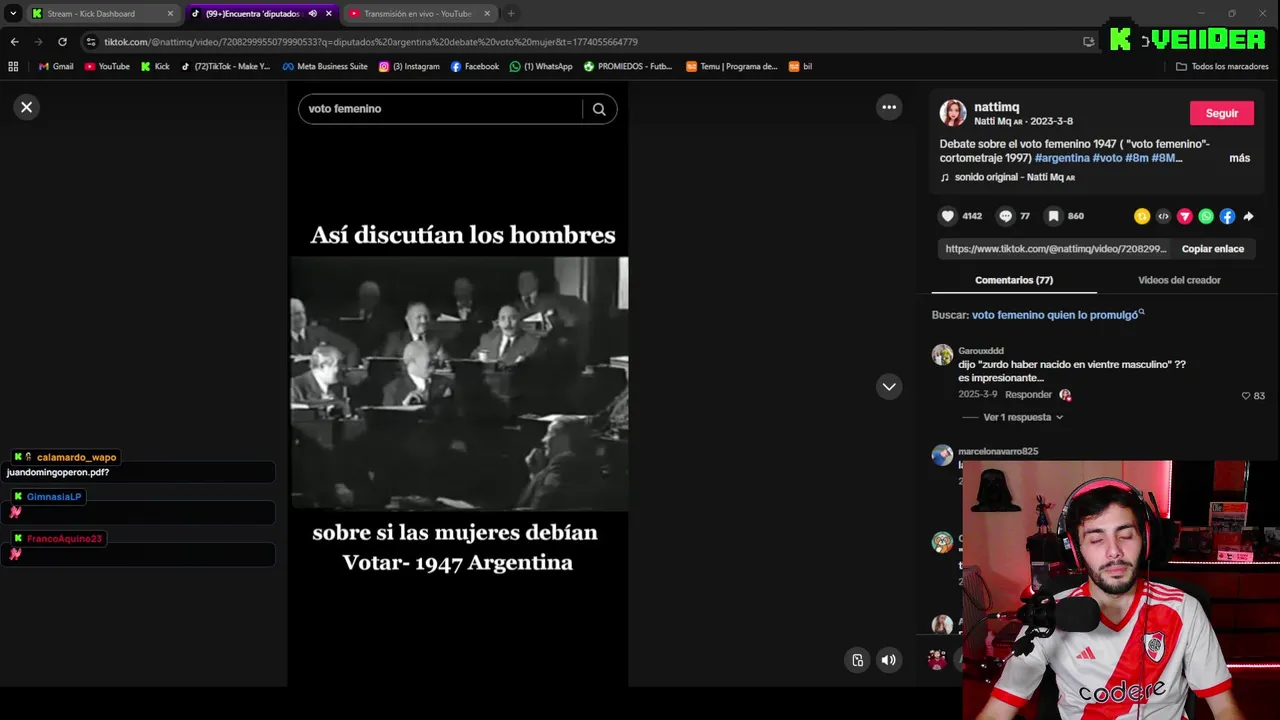
Task: Close the TikTok browser tab
Action: [328, 14]
